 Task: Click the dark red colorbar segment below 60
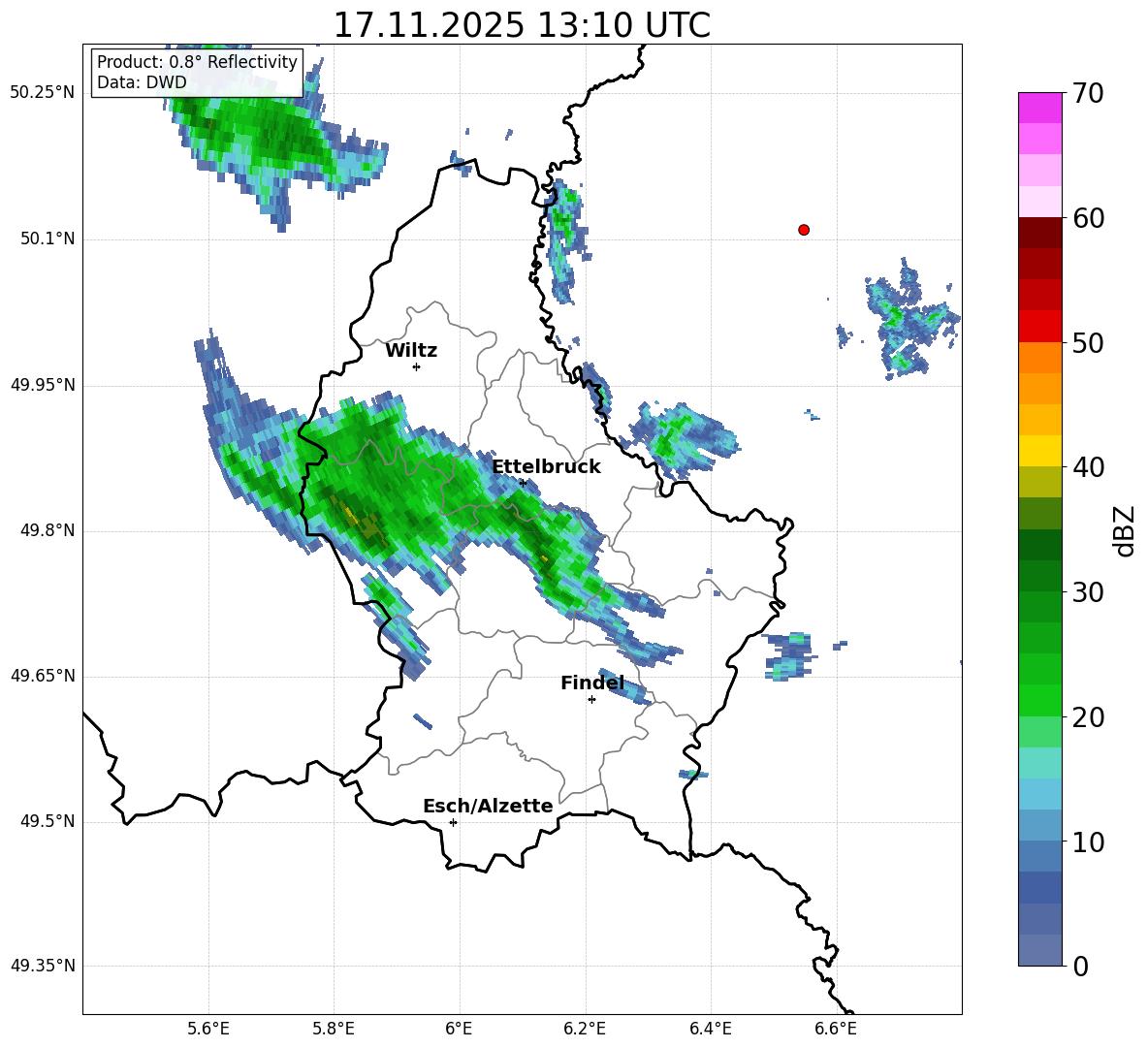coord(1039,233)
